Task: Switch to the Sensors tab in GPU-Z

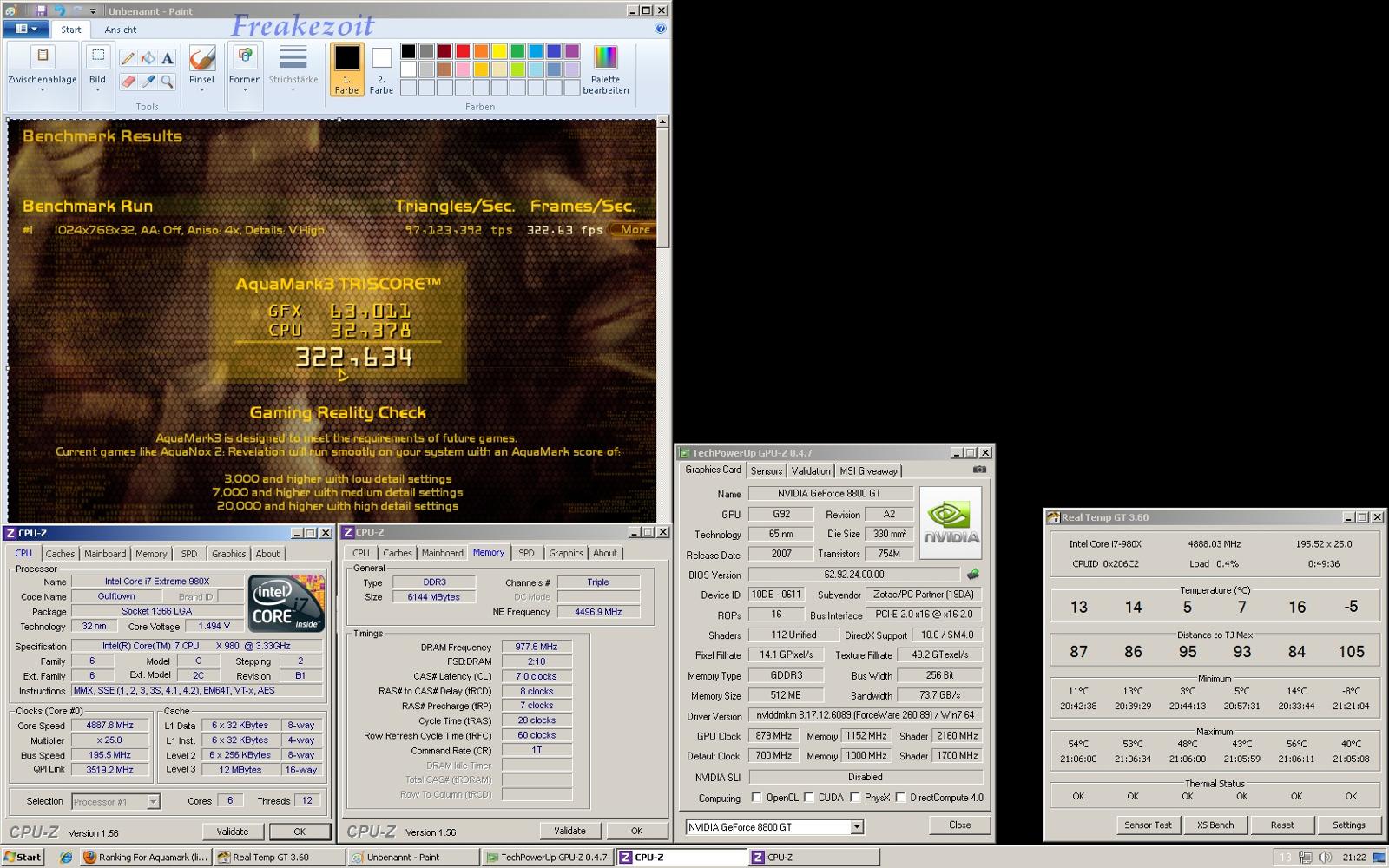Action: tap(767, 470)
